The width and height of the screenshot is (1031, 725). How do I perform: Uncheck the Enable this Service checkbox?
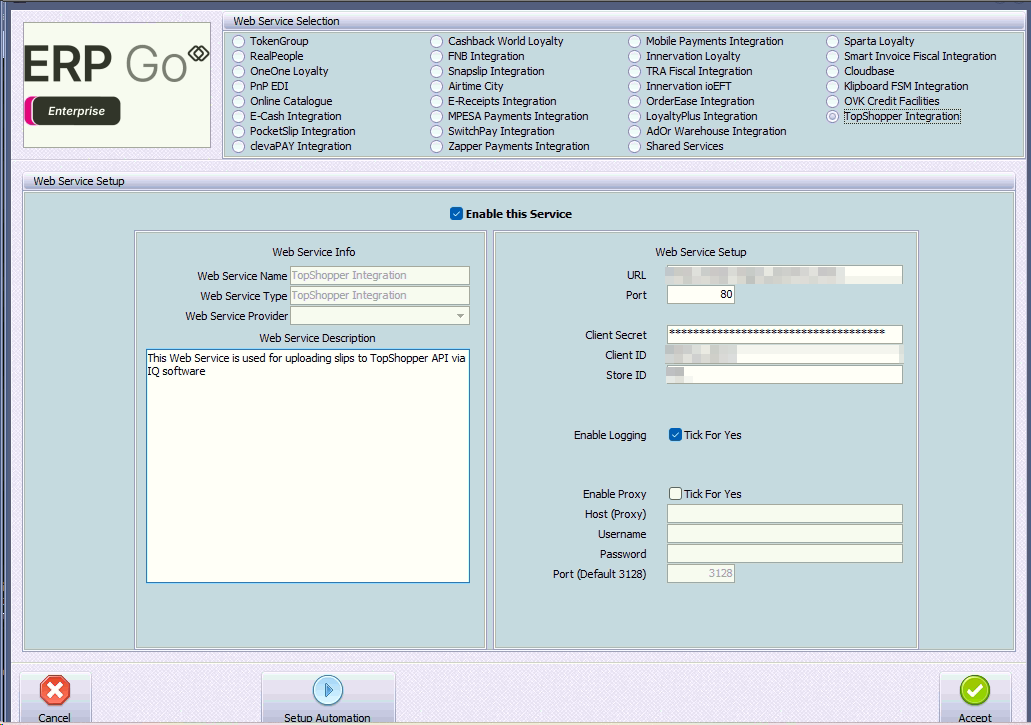tap(457, 214)
